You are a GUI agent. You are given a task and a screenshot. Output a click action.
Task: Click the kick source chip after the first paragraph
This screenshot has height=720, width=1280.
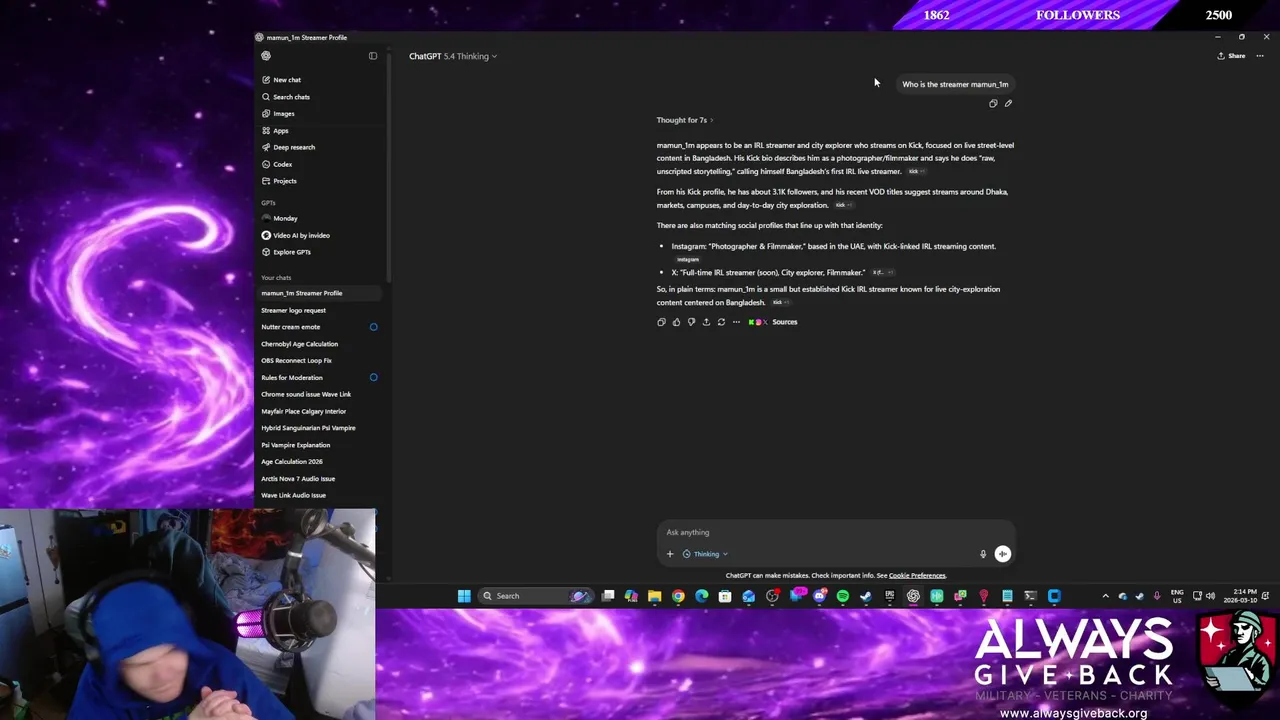click(915, 172)
